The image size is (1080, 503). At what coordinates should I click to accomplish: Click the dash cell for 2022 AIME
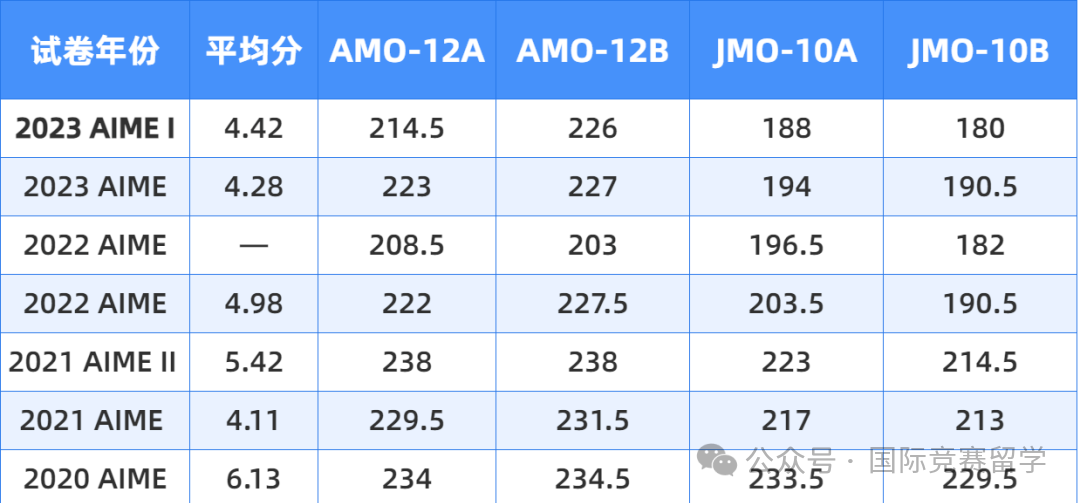(253, 245)
